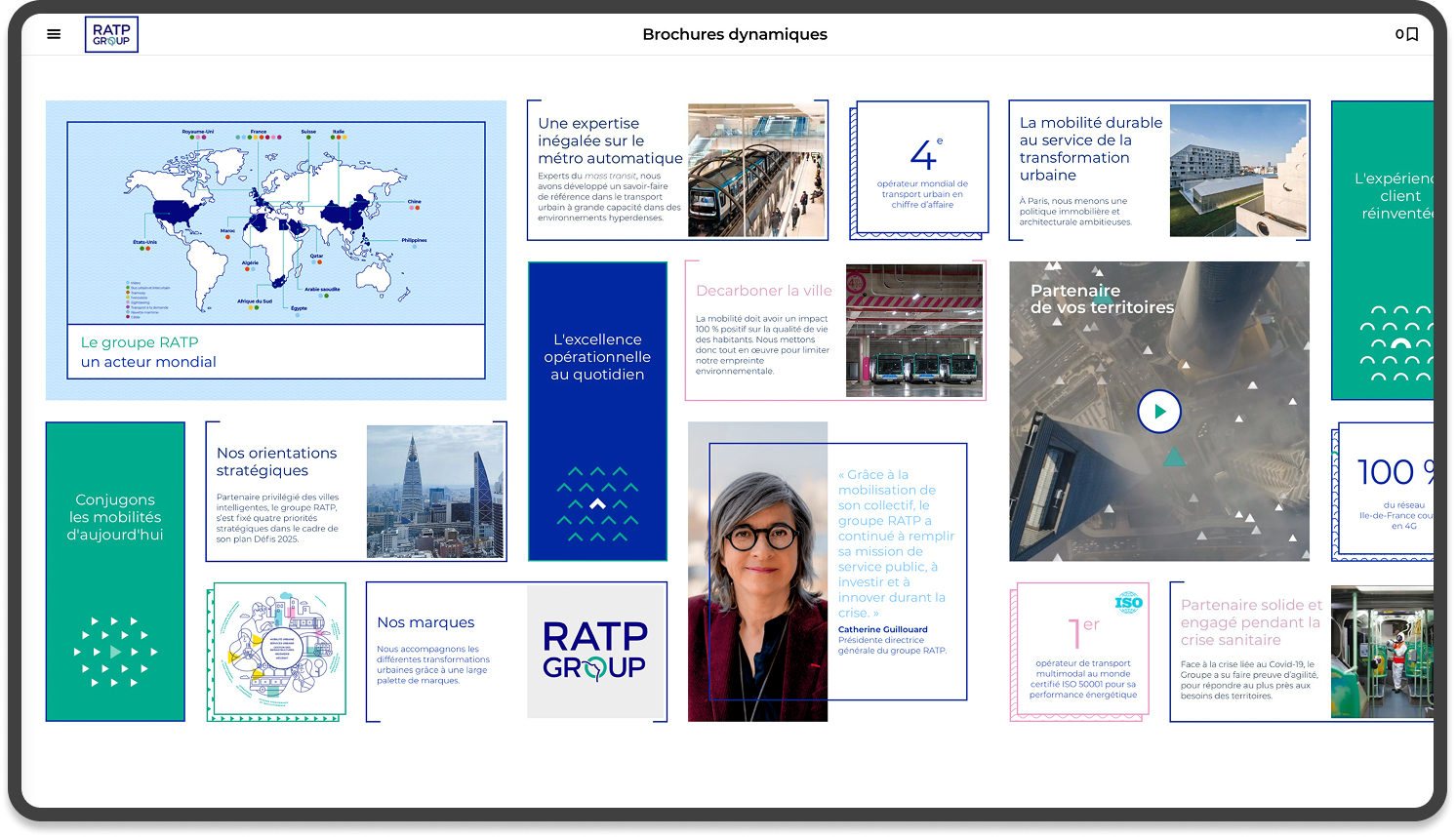
Task: Open the Nos marques card
Action: 515,651
